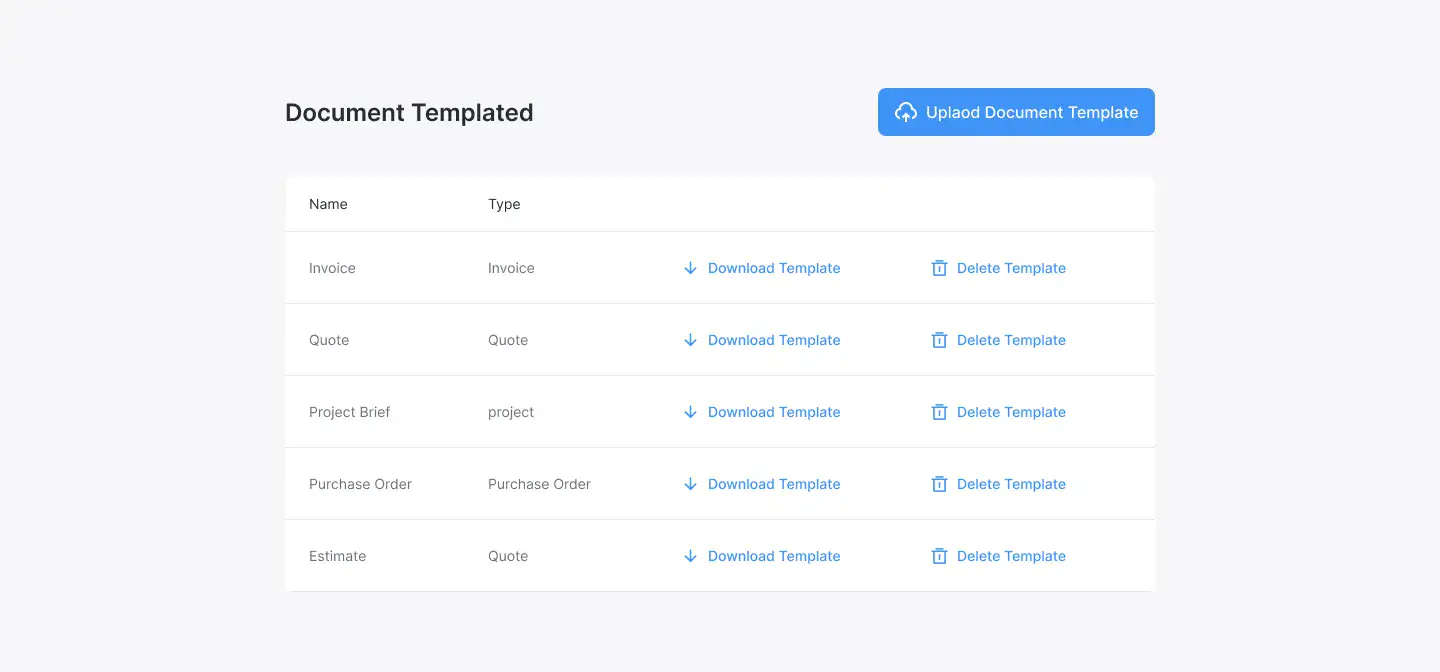Select Delete Template link in Quote row

[1011, 340]
